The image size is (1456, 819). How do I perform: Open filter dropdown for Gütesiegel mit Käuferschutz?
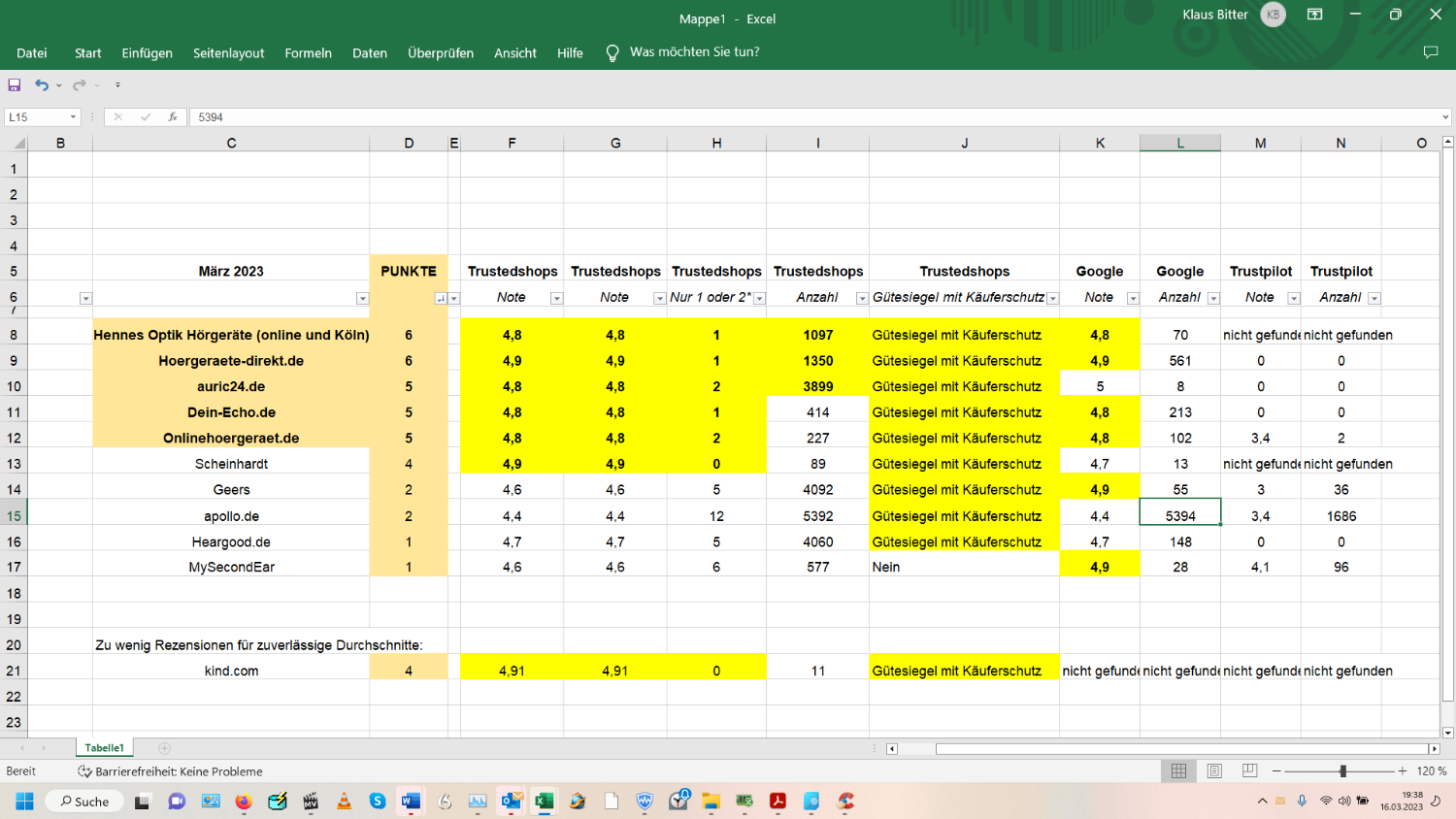tap(1053, 299)
